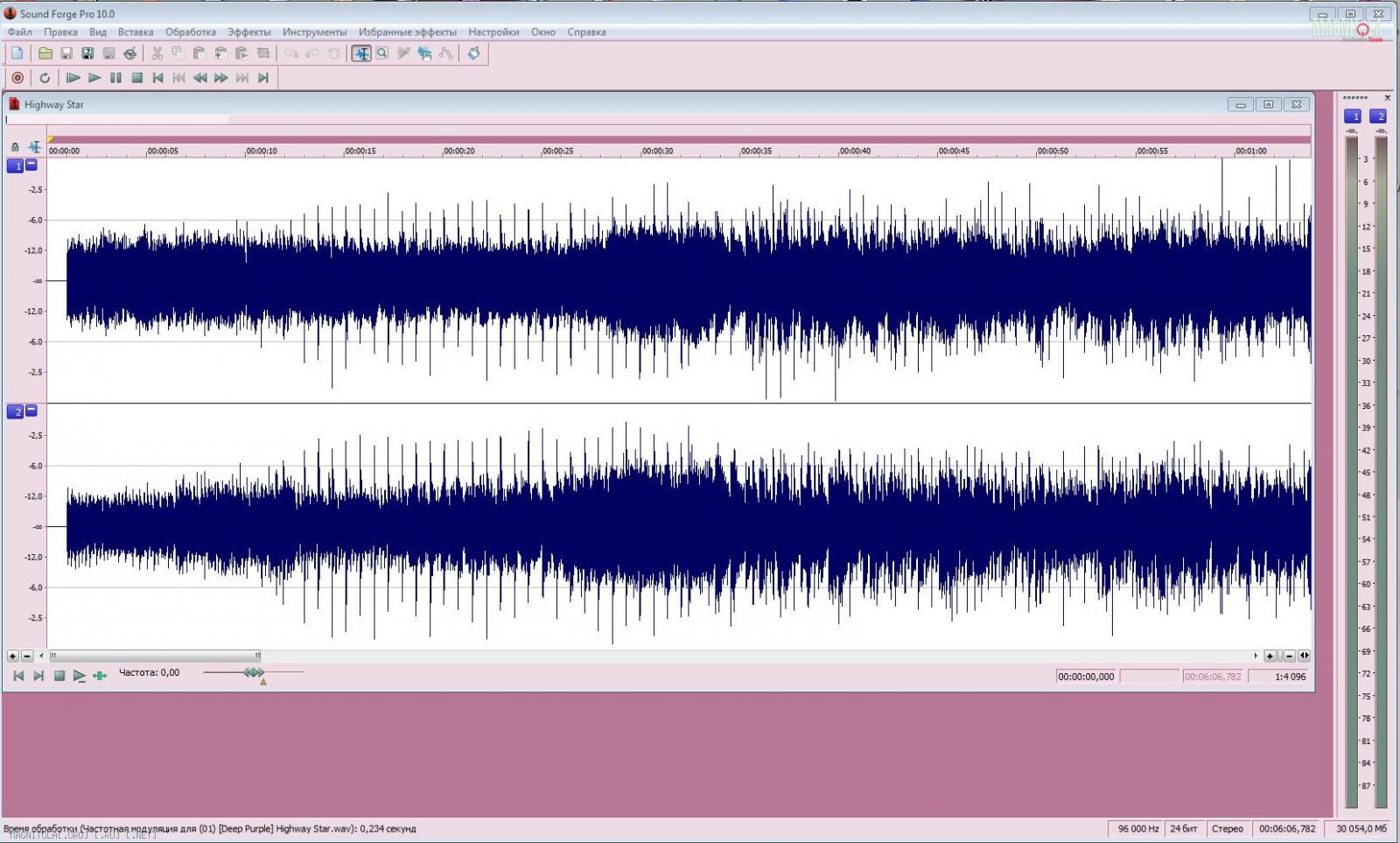Click Go to End transport button
This screenshot has height=843, width=1400.
click(x=263, y=78)
